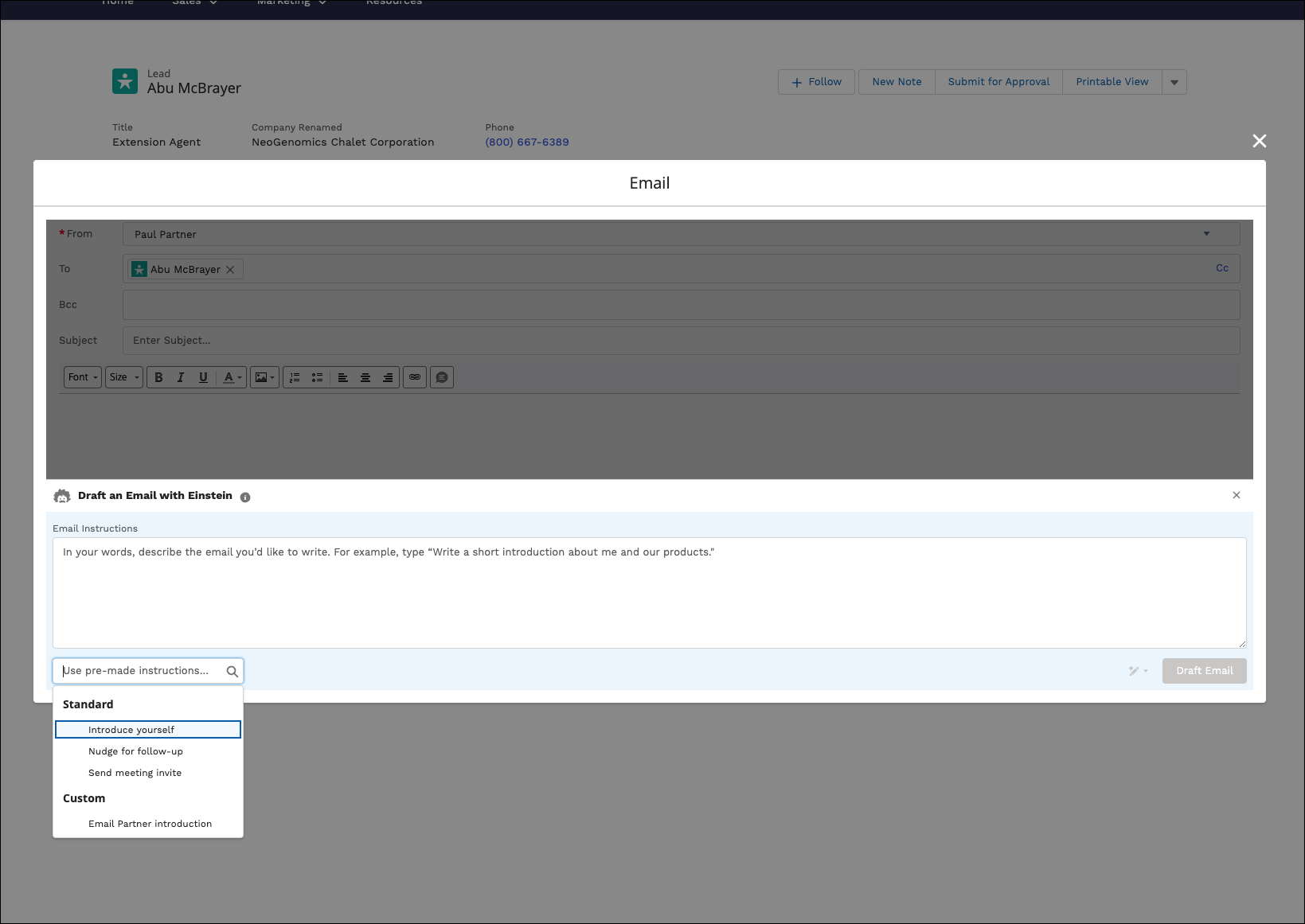This screenshot has height=924, width=1305.
Task: Click the Follow button
Action: click(x=816, y=82)
